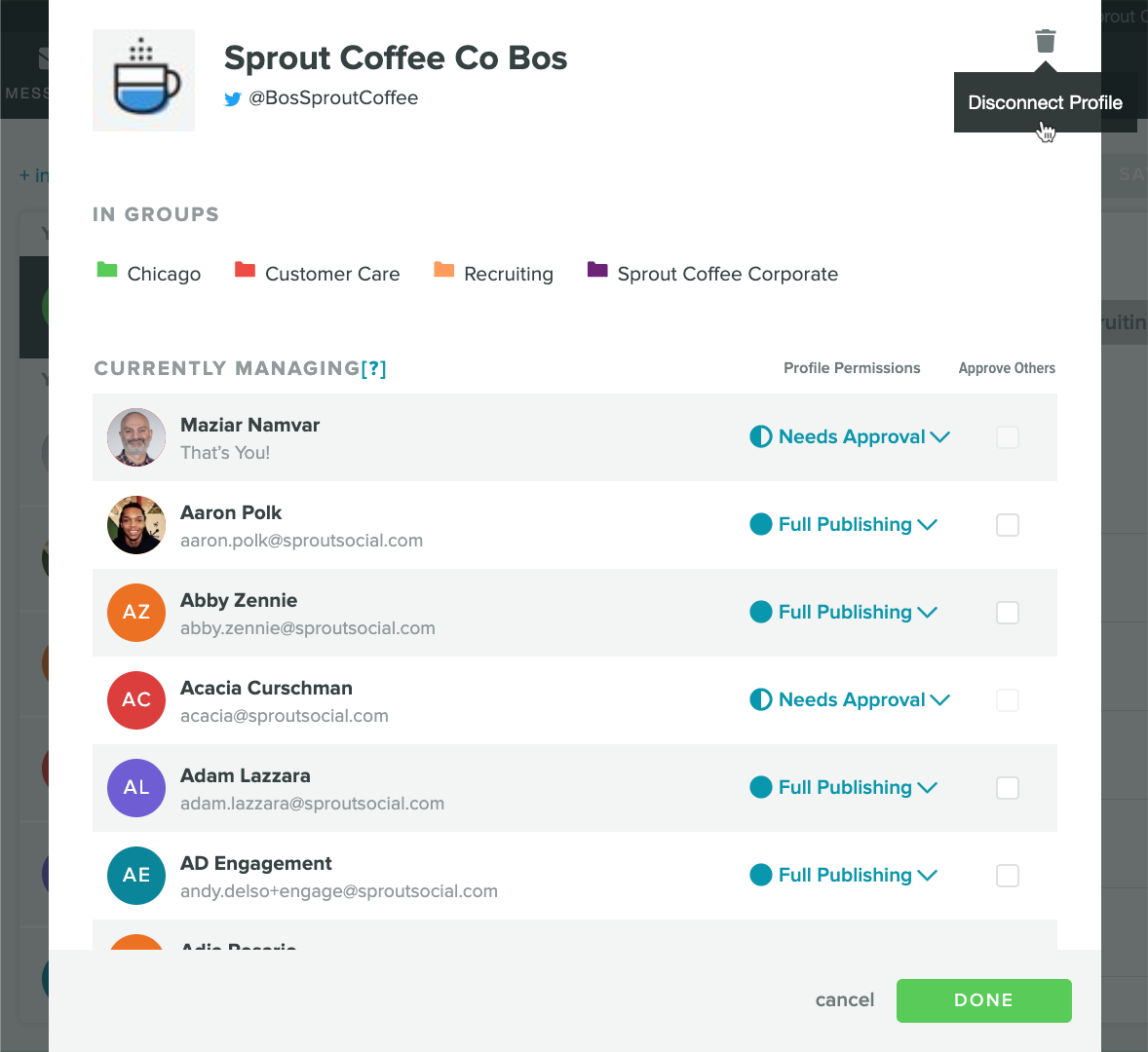The image size is (1148, 1052).
Task: Click the That's You! label
Action: tap(225, 453)
